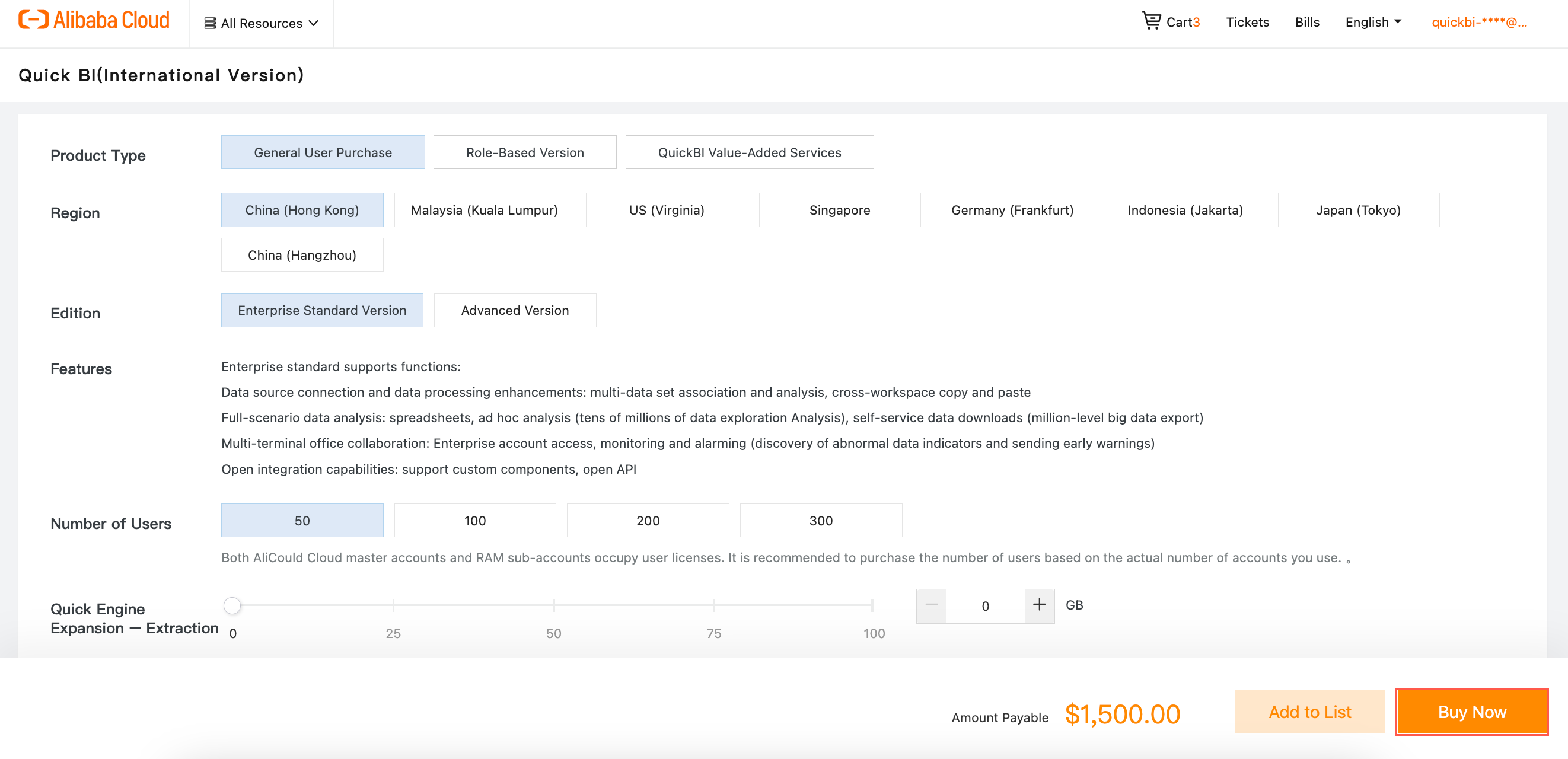Click the Quick BI(International Version) heading

point(161,75)
